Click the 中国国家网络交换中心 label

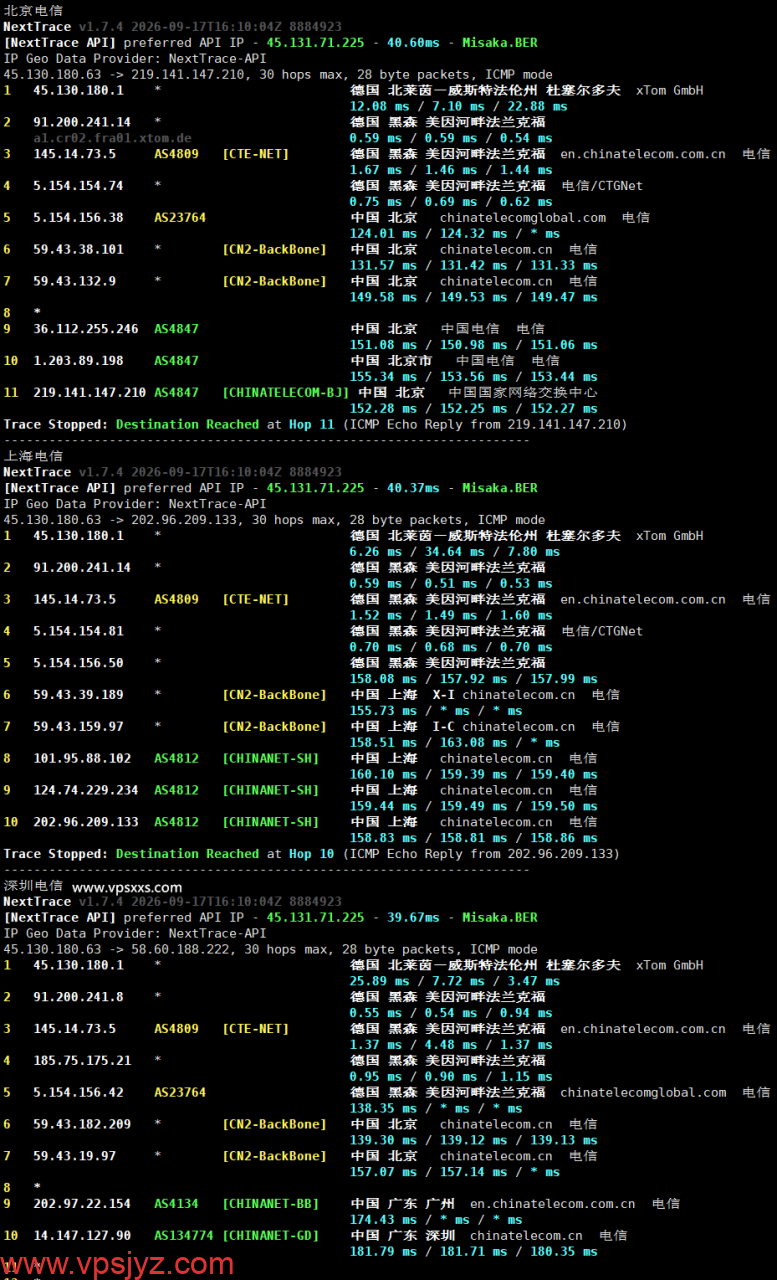click(x=523, y=393)
